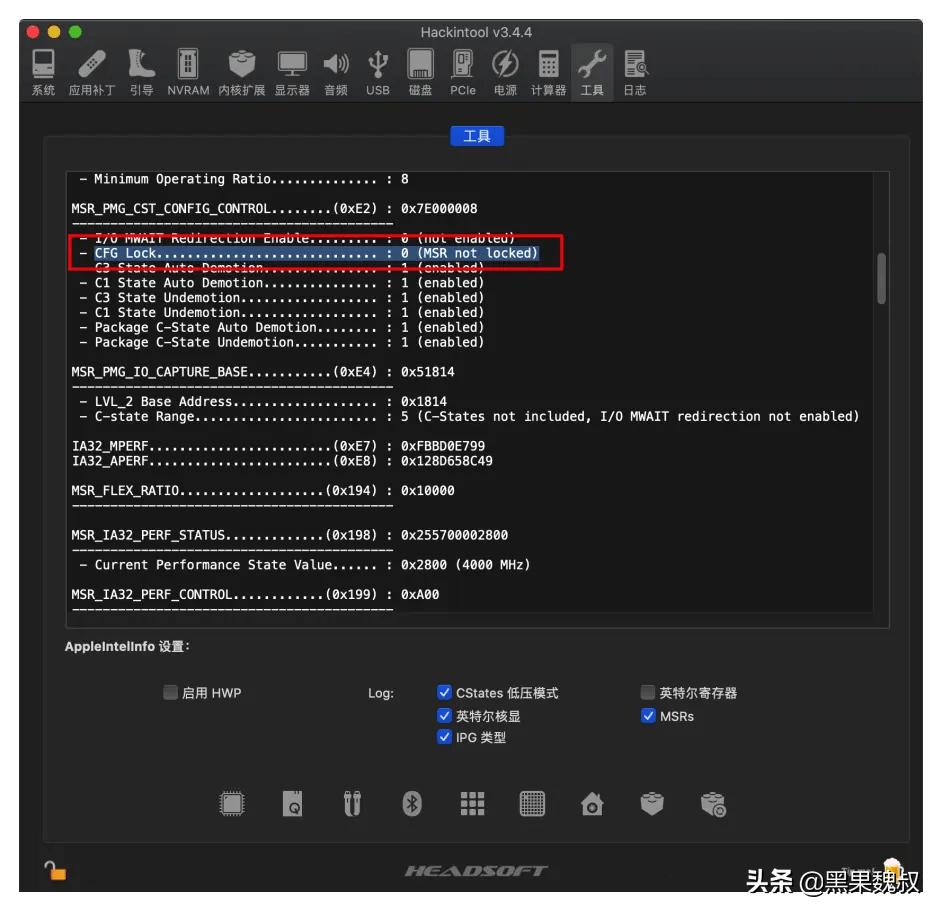The width and height of the screenshot is (942, 916).
Task: Select the MSR_IA32_PERF_CONTROL line
Action: click(x=255, y=595)
